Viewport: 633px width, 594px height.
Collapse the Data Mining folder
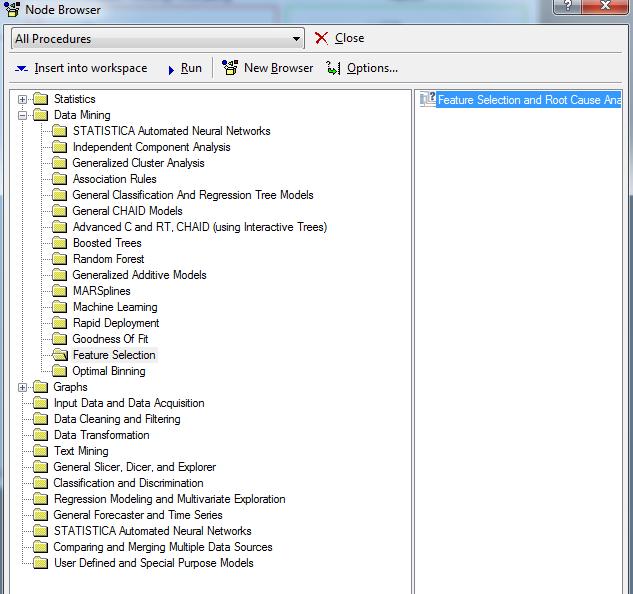tap(23, 115)
